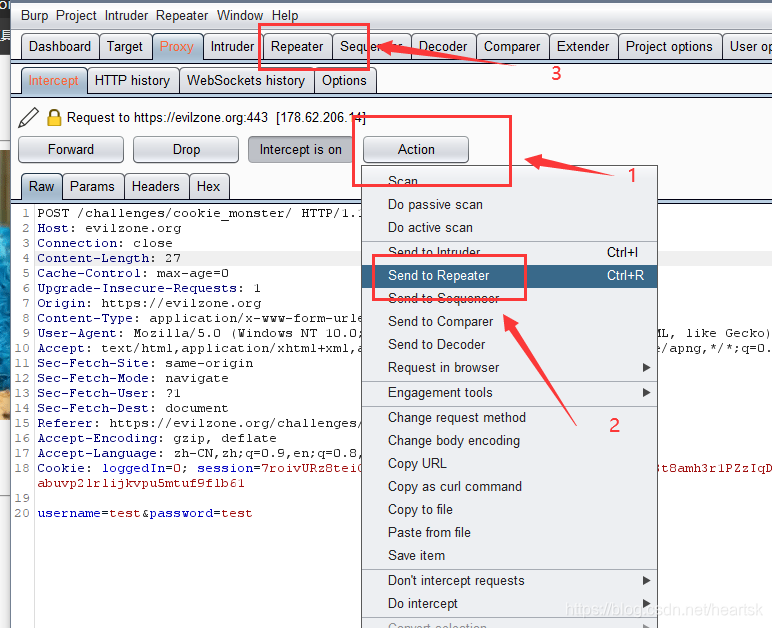Click the Connection: close header line
772x628 pixels.
tap(105, 244)
